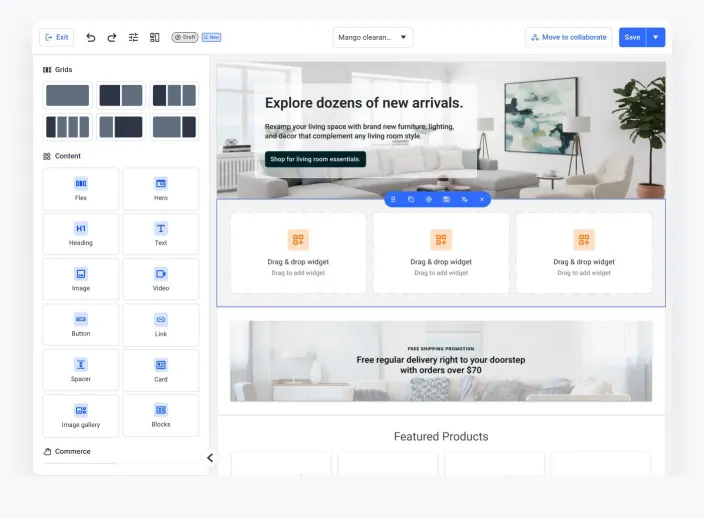
Task: Select the 'Explore dozens of new arrivals' heading
Action: (x=364, y=103)
